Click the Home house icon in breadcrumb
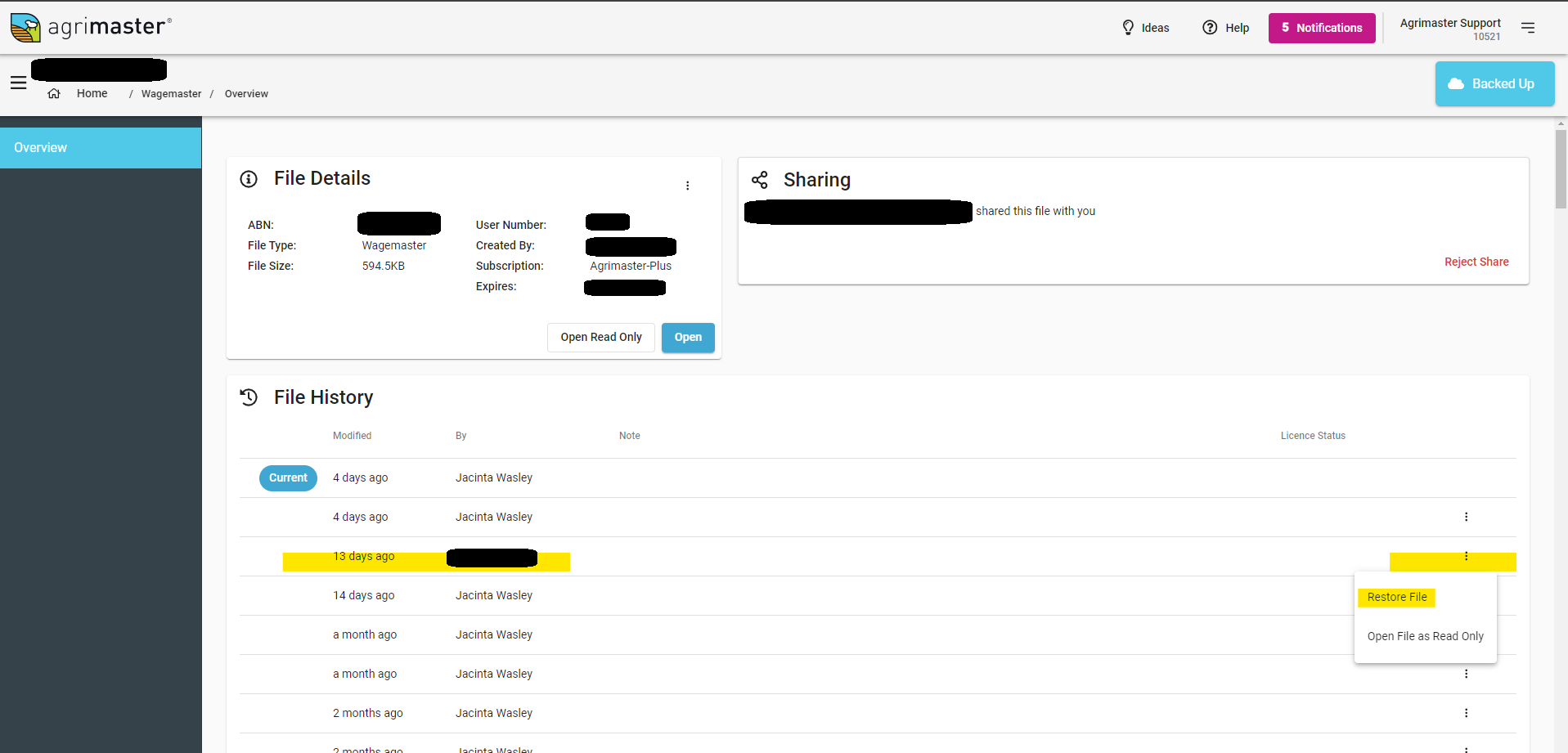Screen dimensions: 1568x753 click(x=54, y=93)
